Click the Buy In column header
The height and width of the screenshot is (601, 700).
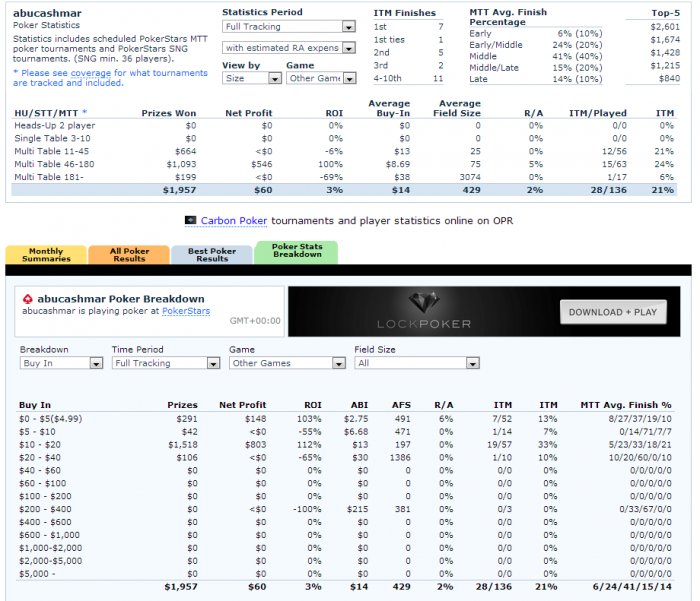point(35,405)
